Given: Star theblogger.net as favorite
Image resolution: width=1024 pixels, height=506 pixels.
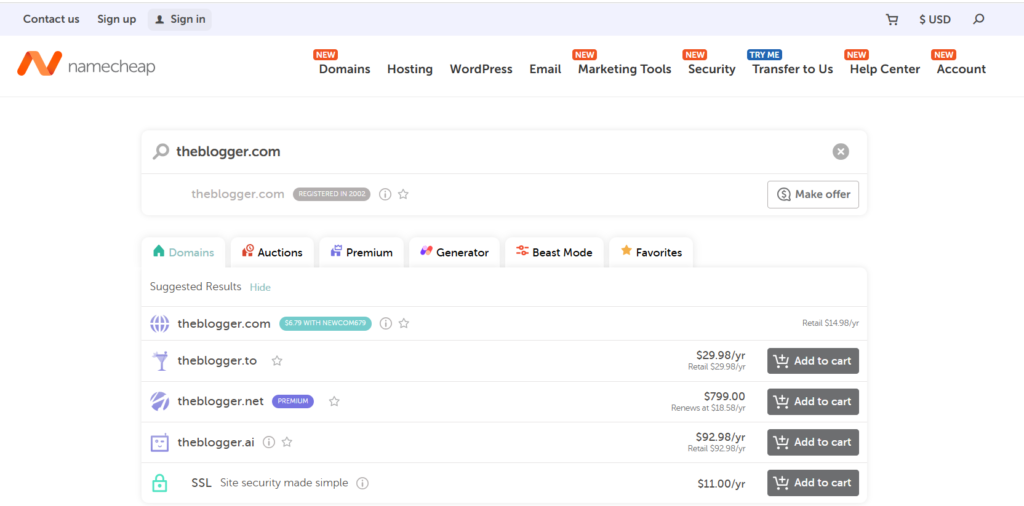Looking at the screenshot, I should click(334, 401).
